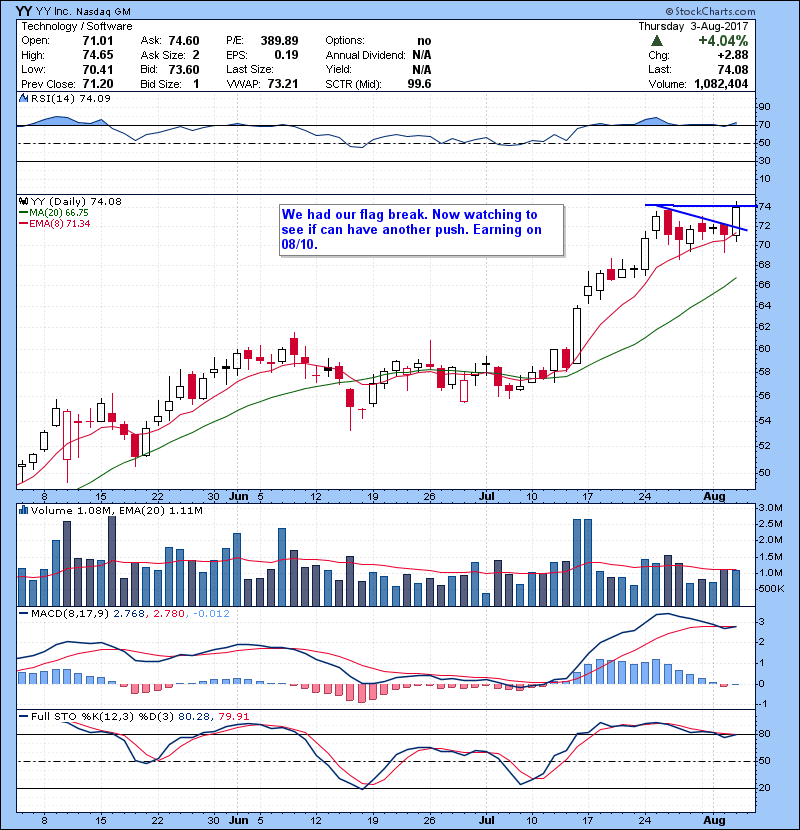Screen dimensions: 800x830
Task: Click the 'Technology / Software' sector label
Action: pyautogui.click(x=77, y=26)
